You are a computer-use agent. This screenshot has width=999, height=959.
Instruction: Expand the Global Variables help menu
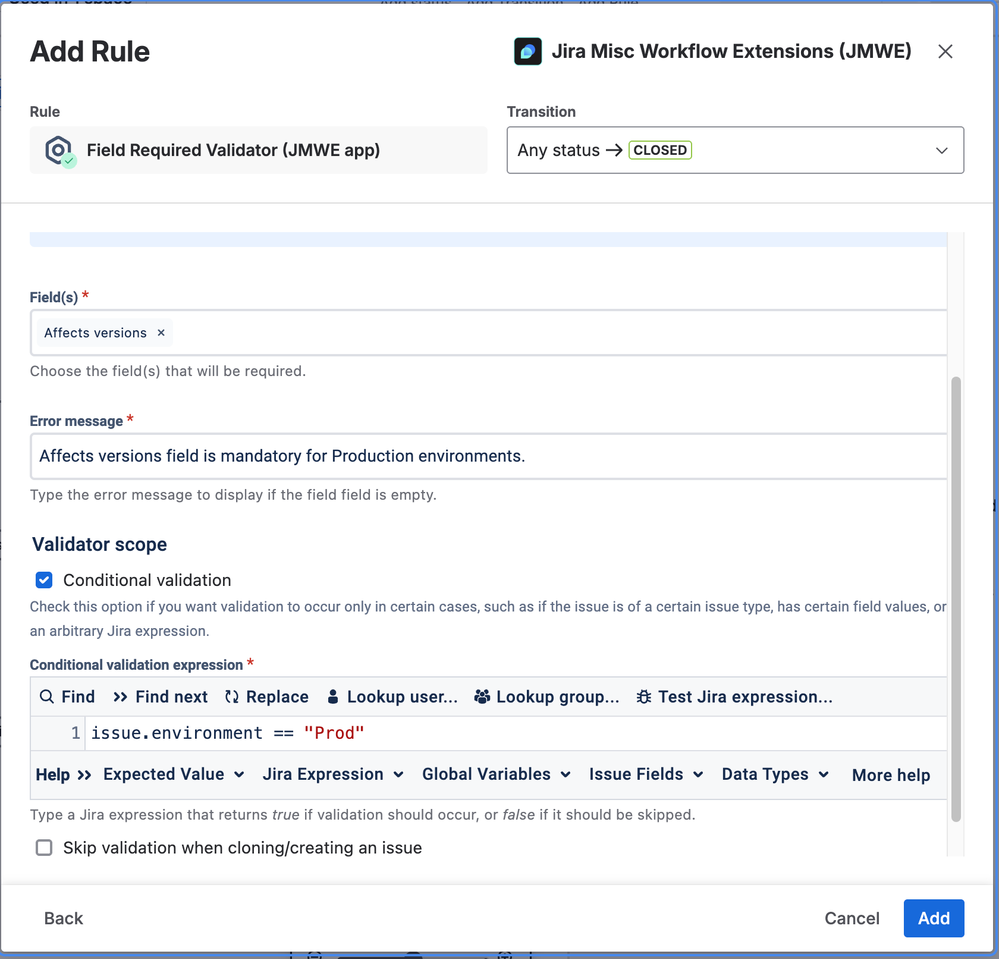point(496,774)
